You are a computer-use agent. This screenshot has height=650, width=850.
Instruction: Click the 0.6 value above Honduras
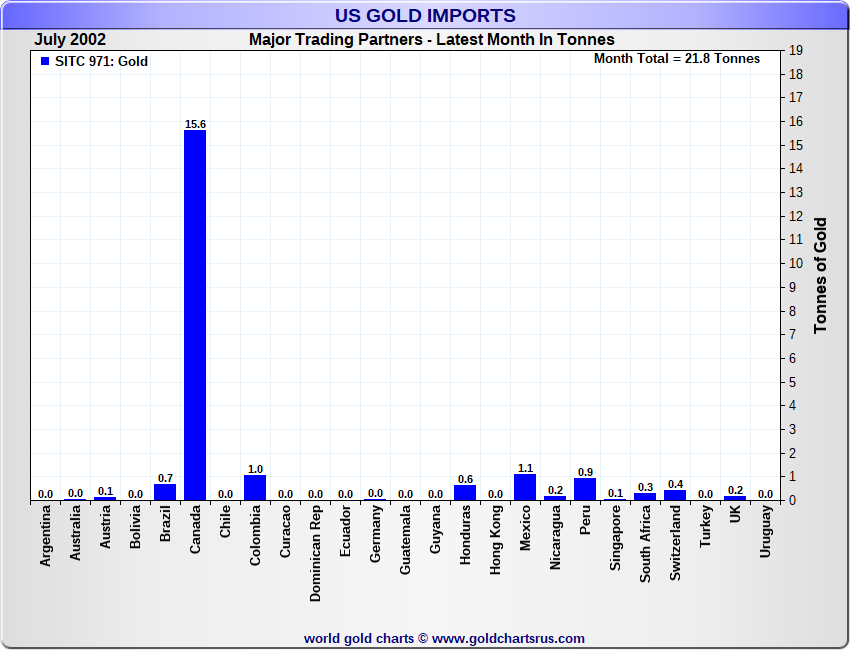click(x=466, y=479)
